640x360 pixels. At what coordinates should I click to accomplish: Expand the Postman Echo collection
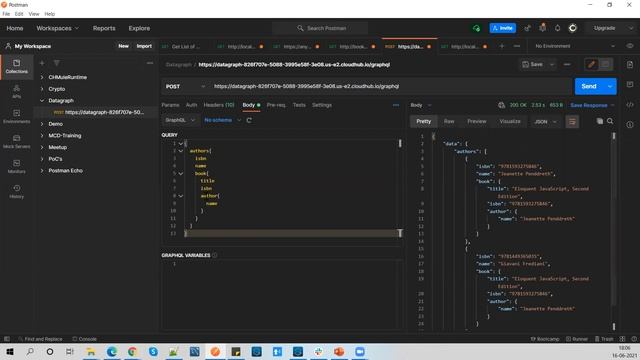coord(42,171)
